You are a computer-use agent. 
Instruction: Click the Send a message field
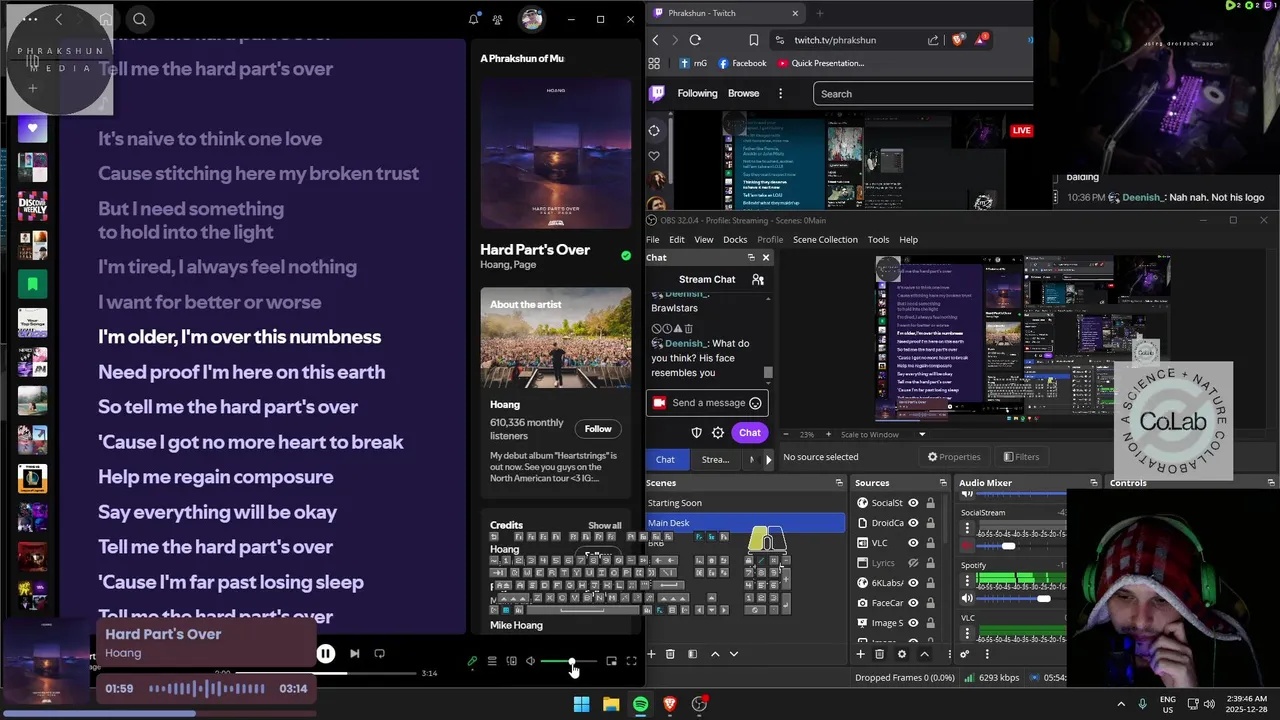pos(707,403)
